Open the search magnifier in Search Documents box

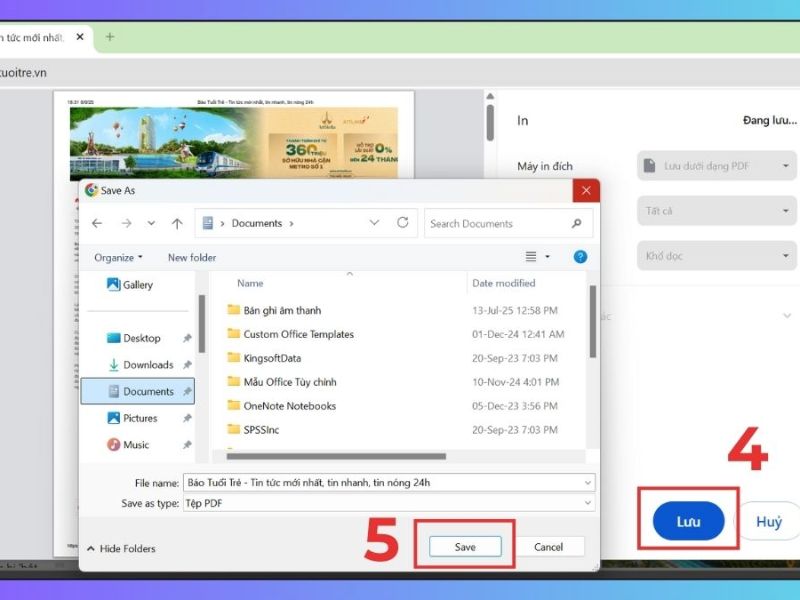click(577, 222)
